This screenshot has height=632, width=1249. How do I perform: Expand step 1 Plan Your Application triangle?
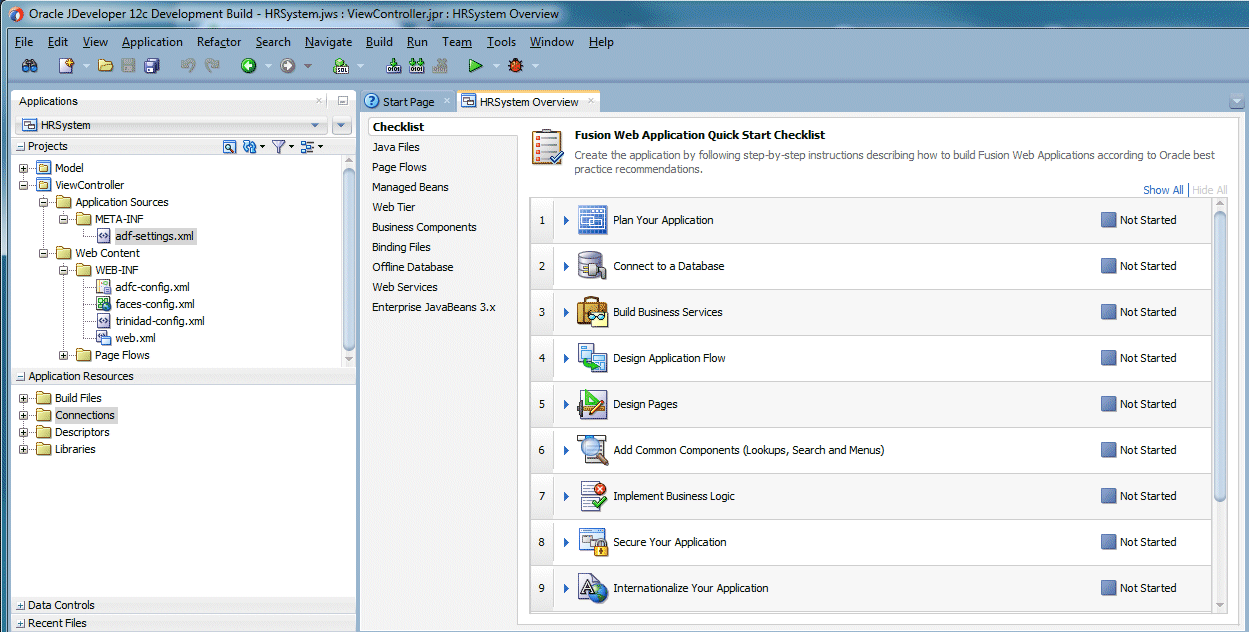click(x=566, y=220)
